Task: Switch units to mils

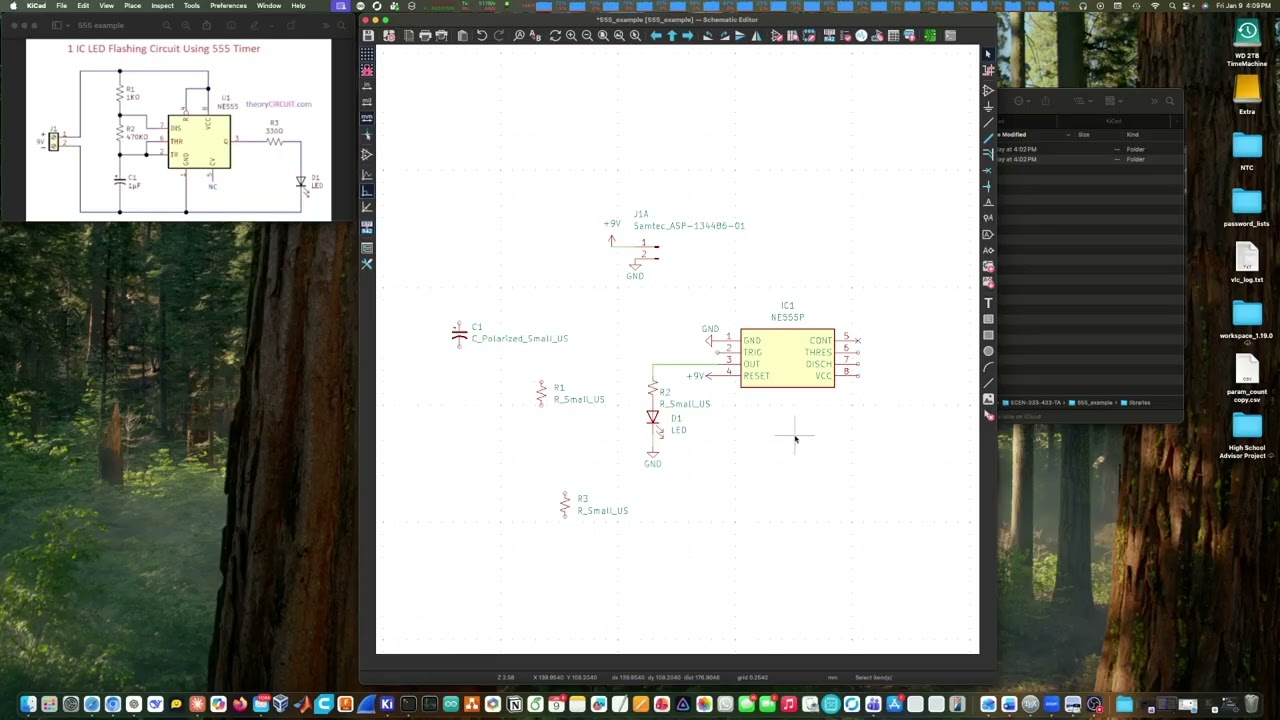Action: [367, 102]
